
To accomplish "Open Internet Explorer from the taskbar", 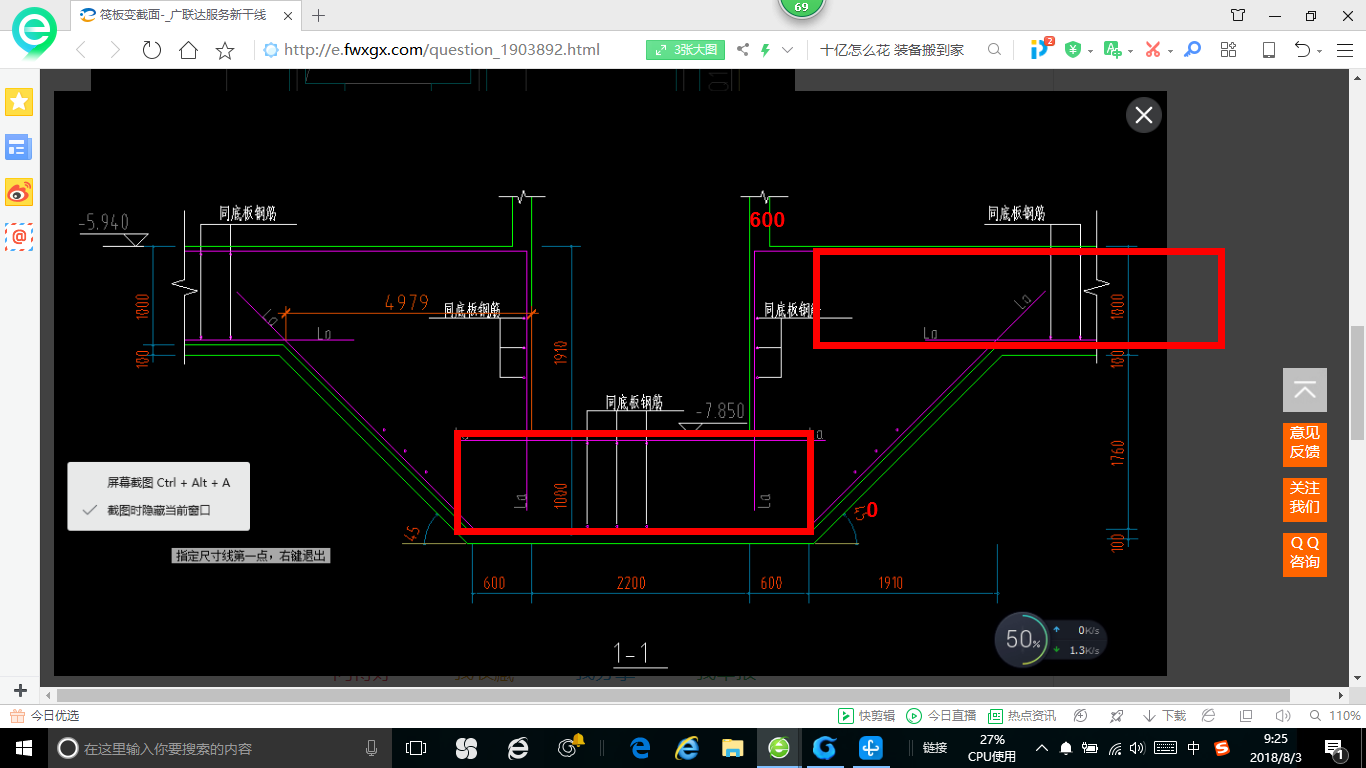I will pyautogui.click(x=686, y=748).
